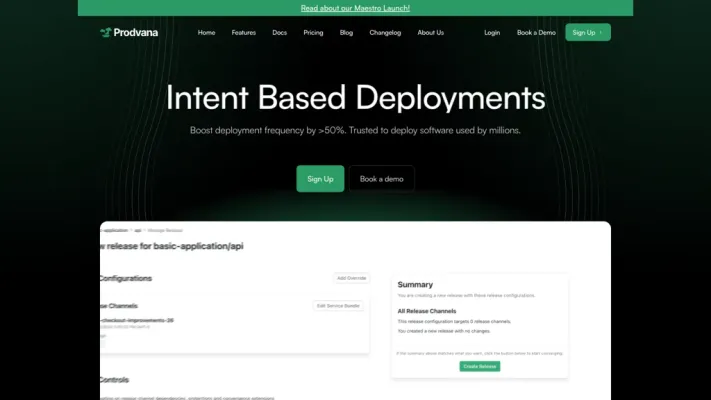Screen dimensions: 711x400
Task: Select About Us in the navigation
Action: point(430,32)
